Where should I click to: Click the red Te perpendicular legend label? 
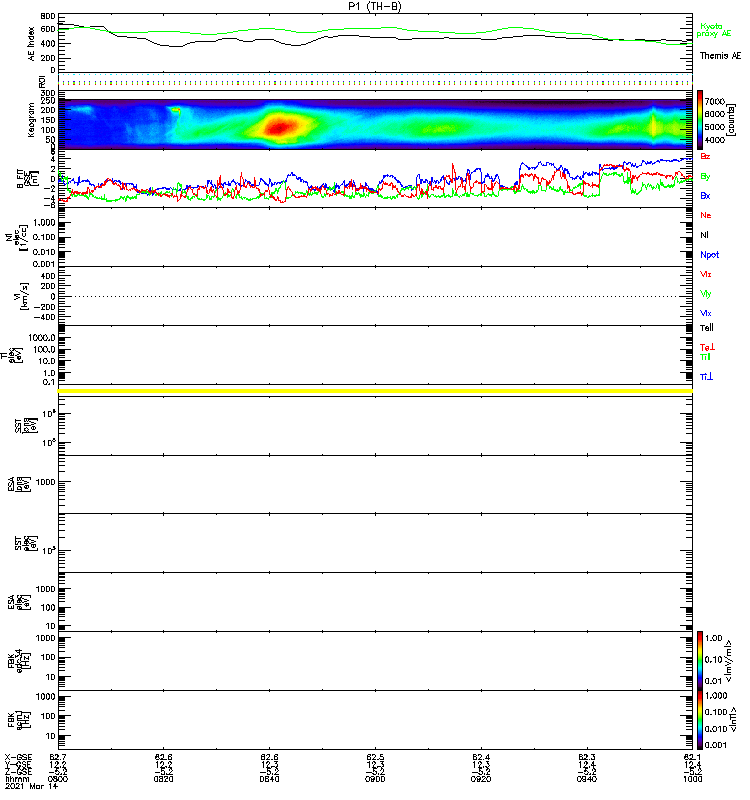coord(707,347)
